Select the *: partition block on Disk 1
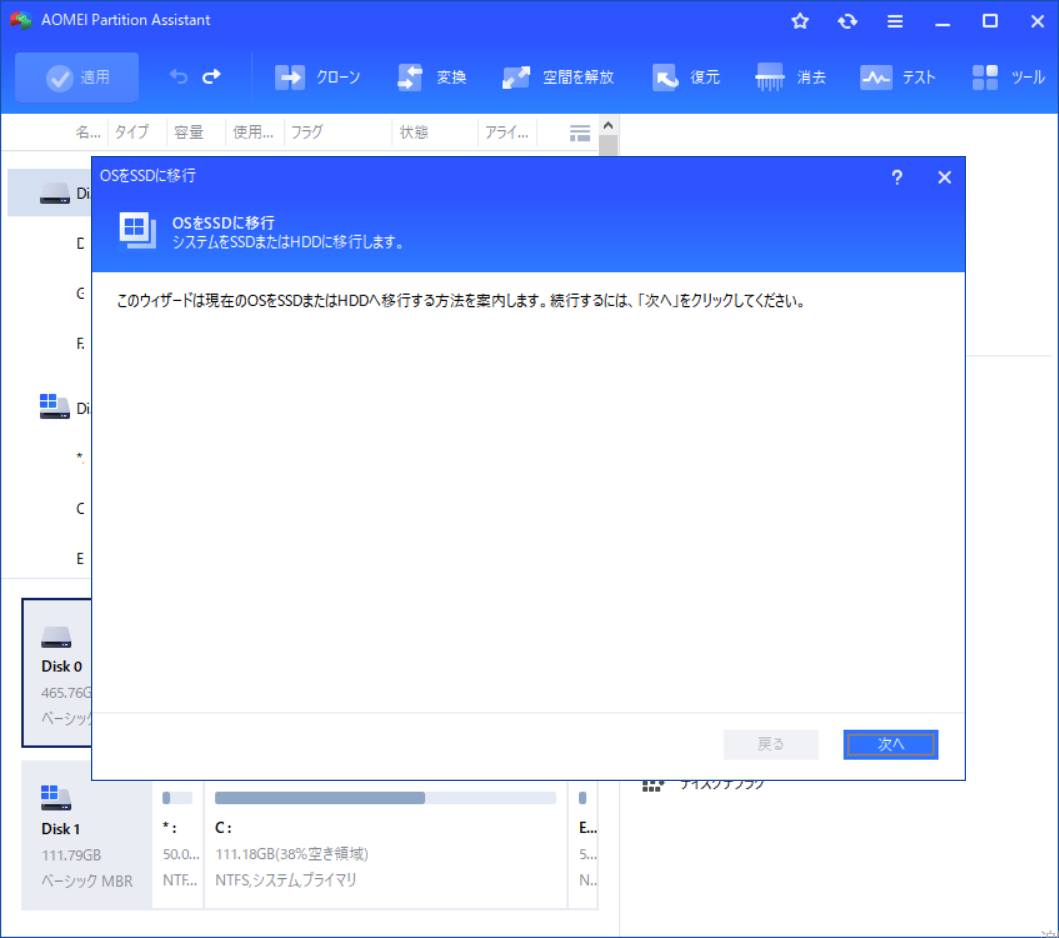The width and height of the screenshot is (1059, 938). coord(178,845)
